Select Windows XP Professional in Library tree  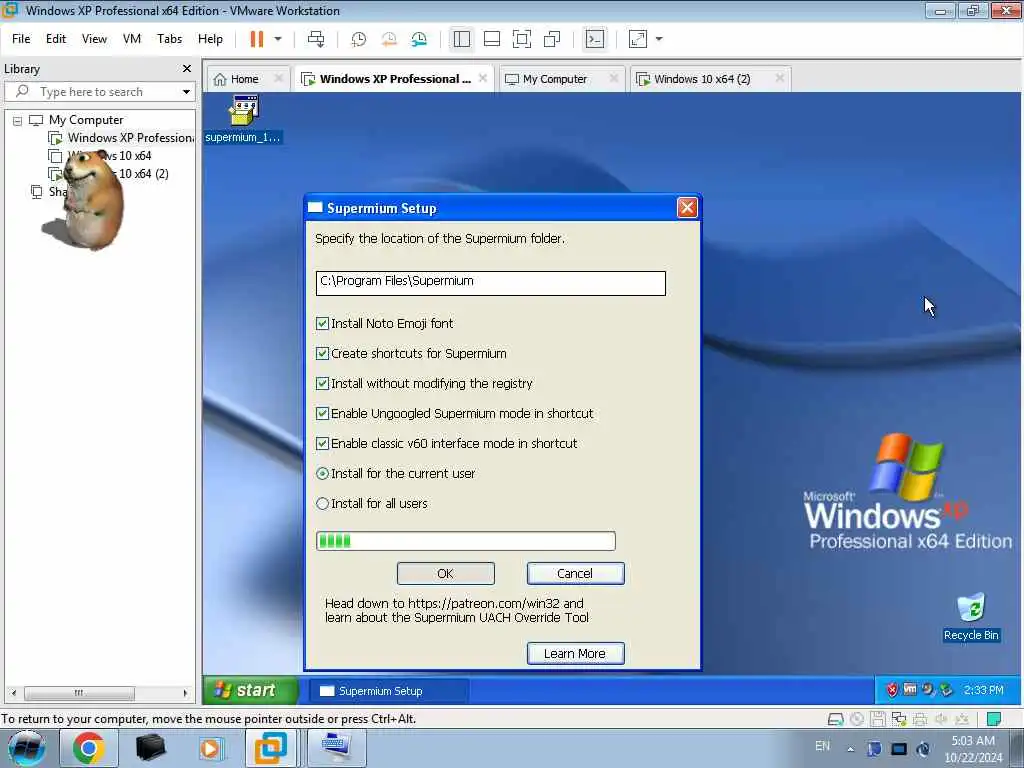tap(130, 138)
